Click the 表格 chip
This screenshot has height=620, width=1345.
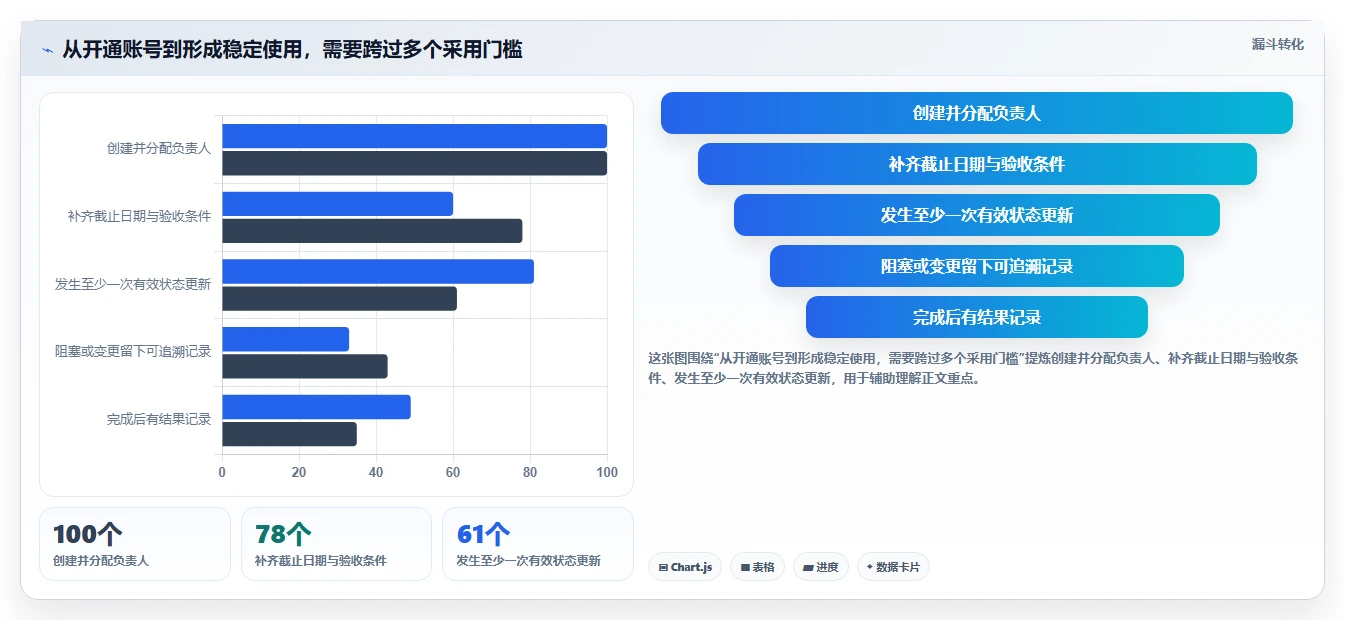pyautogui.click(x=757, y=567)
